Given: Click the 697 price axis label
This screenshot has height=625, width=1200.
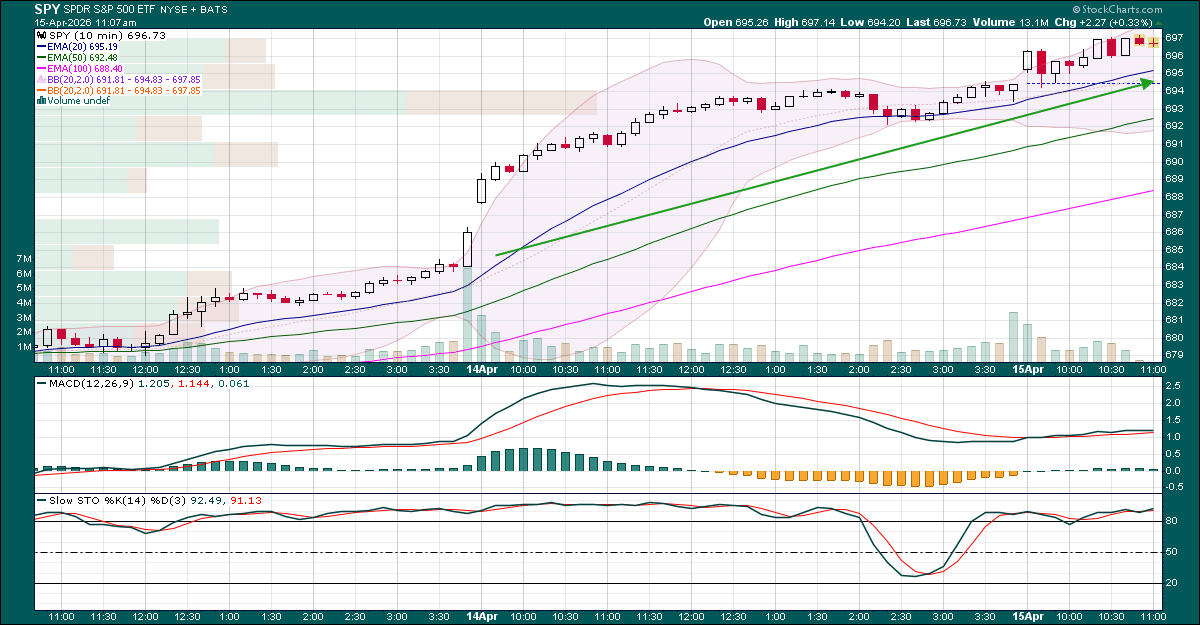Looking at the screenshot, I should (x=1174, y=38).
